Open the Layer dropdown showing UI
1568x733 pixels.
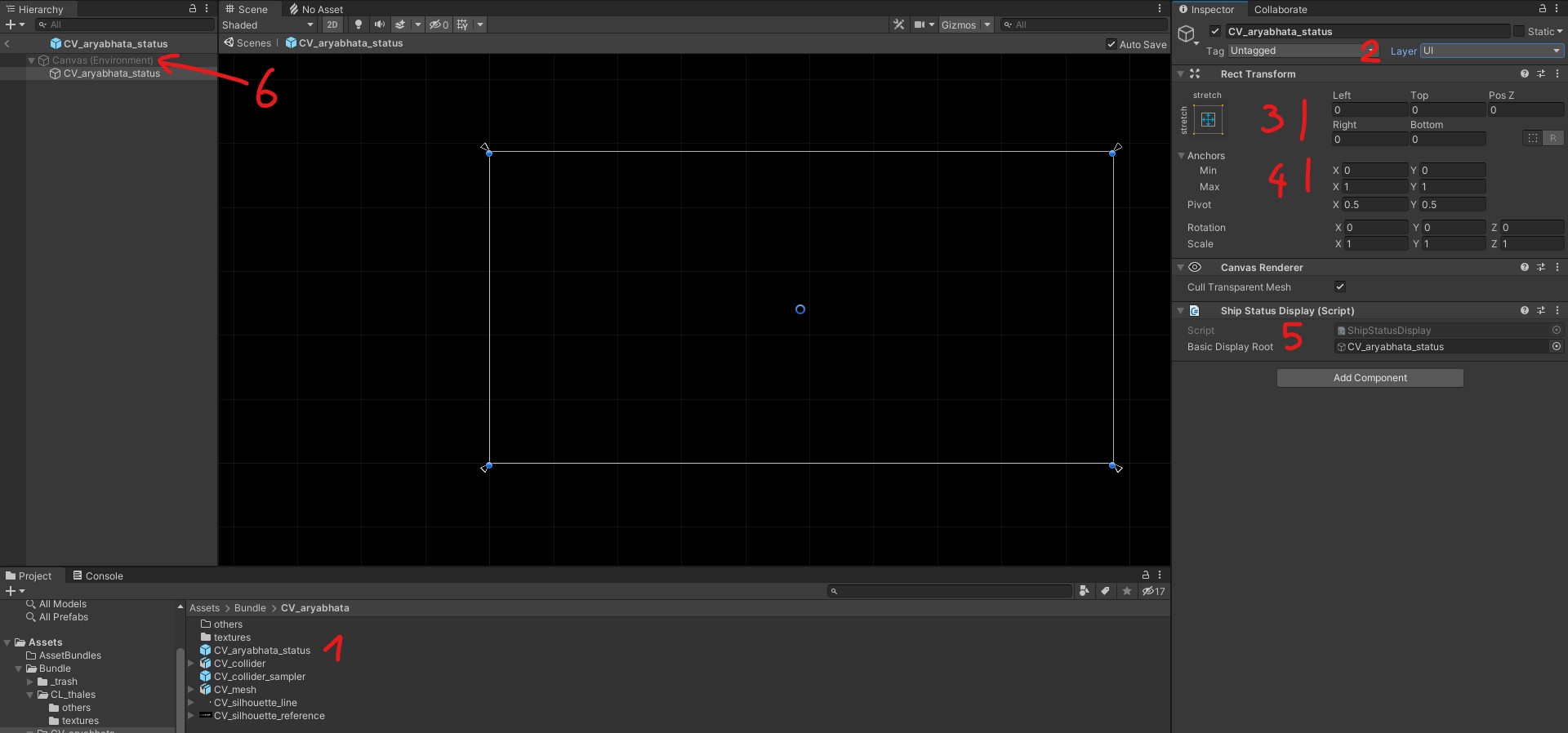[1492, 51]
